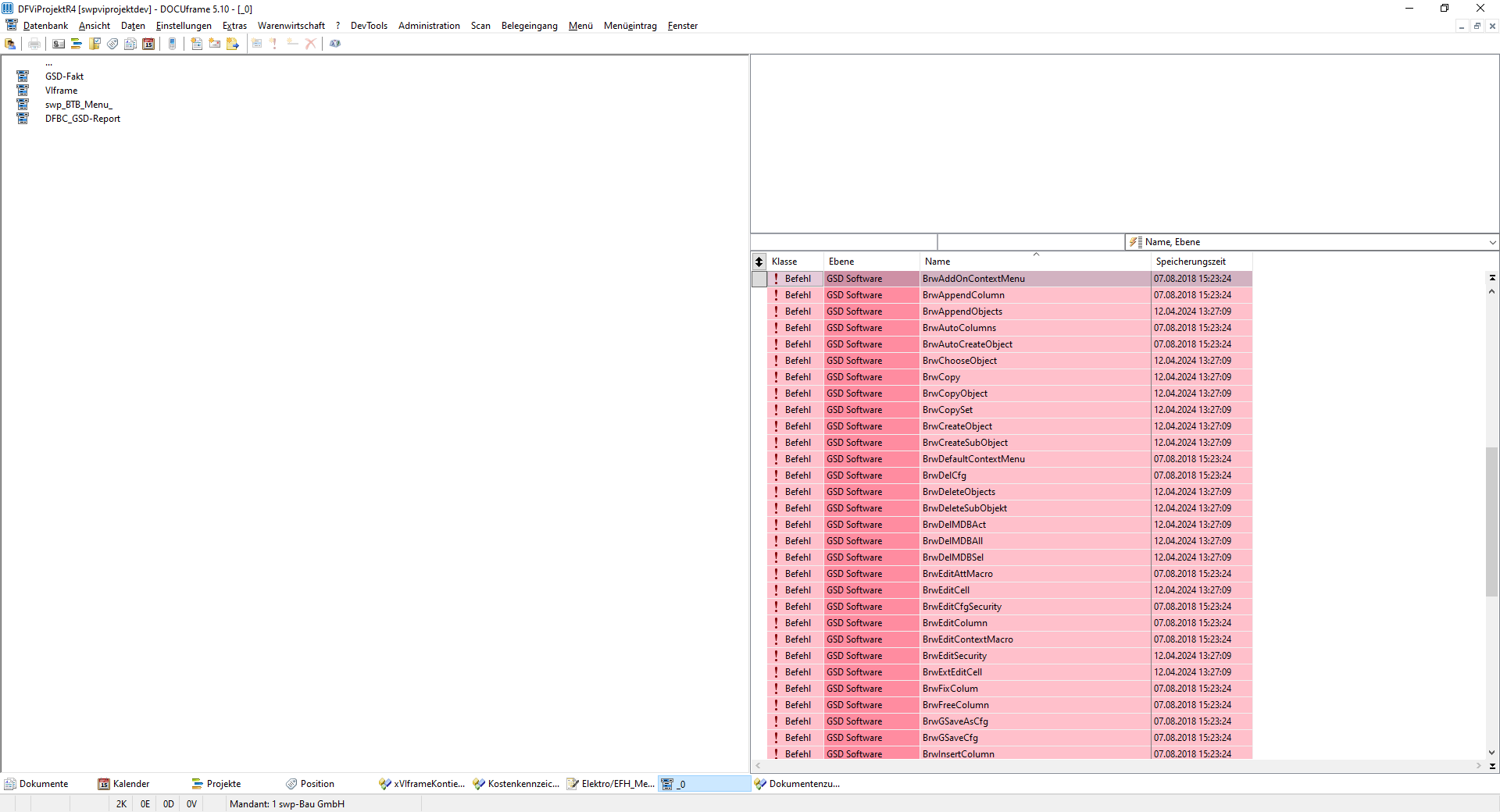Click the documents copy toolbar icon
The image size is (1500, 812).
[130, 44]
